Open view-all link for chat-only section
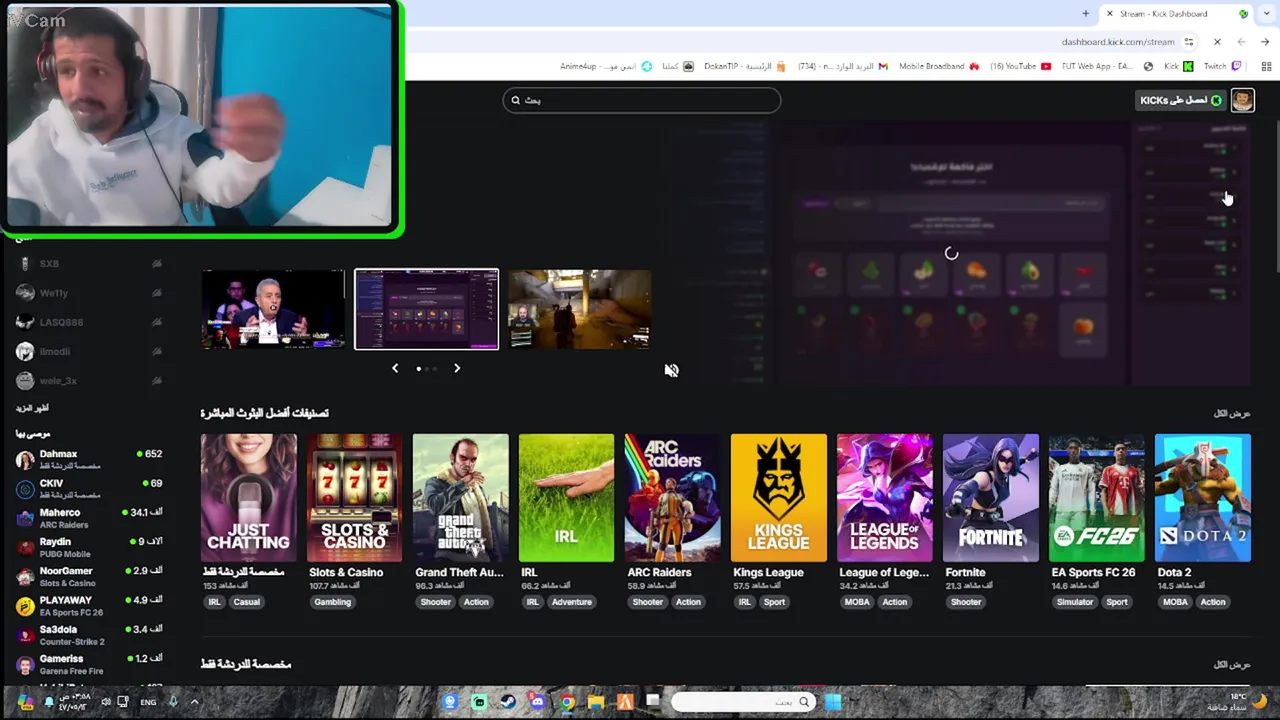The image size is (1280, 720). [1232, 665]
